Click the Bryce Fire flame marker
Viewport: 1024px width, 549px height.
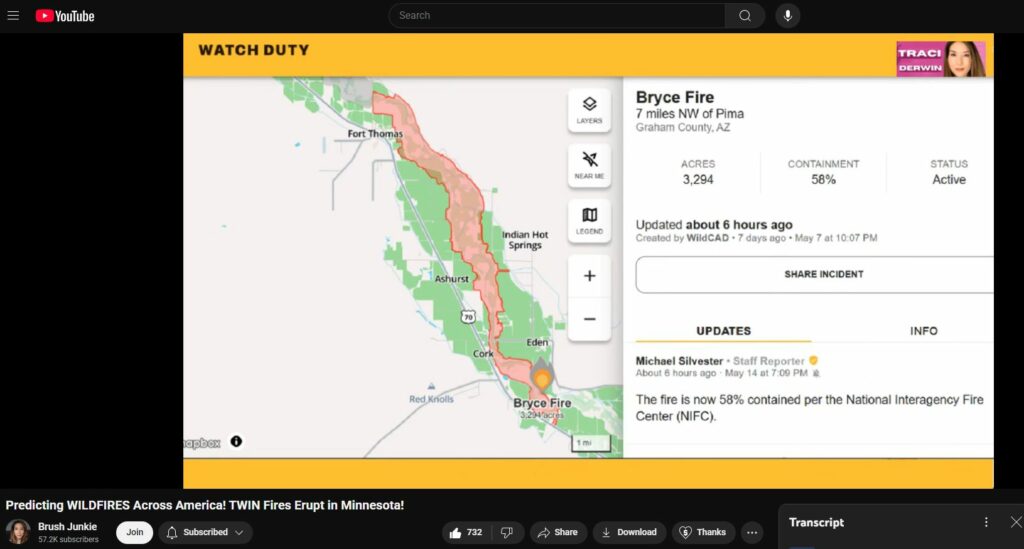click(542, 380)
